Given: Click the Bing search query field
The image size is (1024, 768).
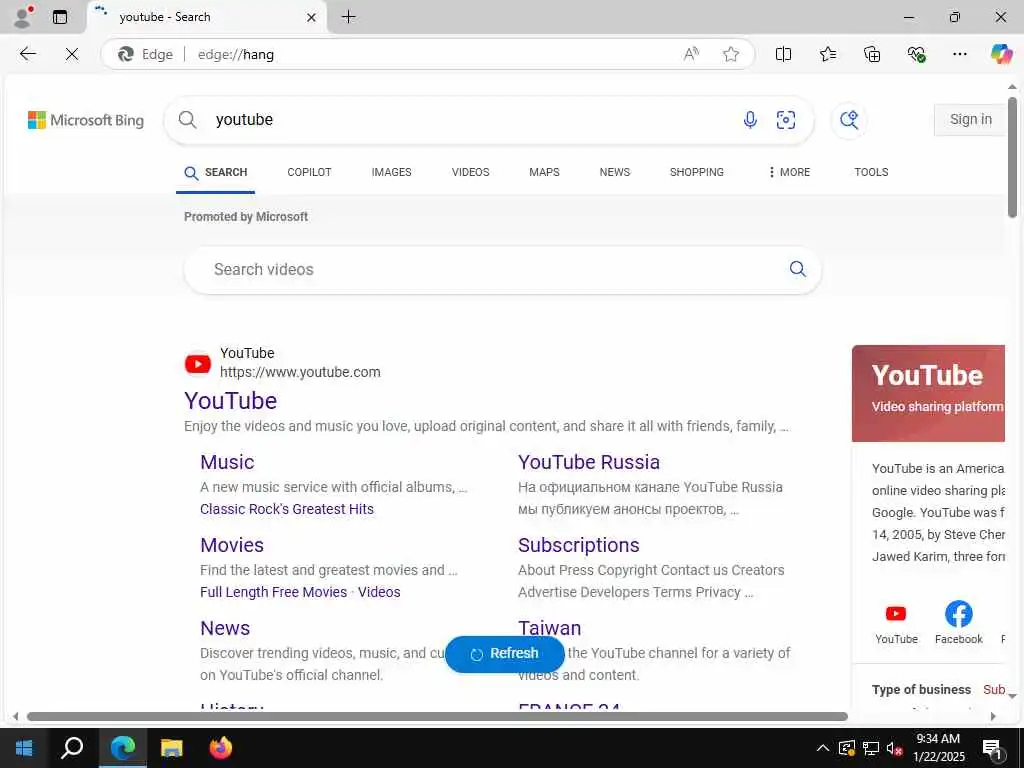Looking at the screenshot, I should click(x=470, y=120).
